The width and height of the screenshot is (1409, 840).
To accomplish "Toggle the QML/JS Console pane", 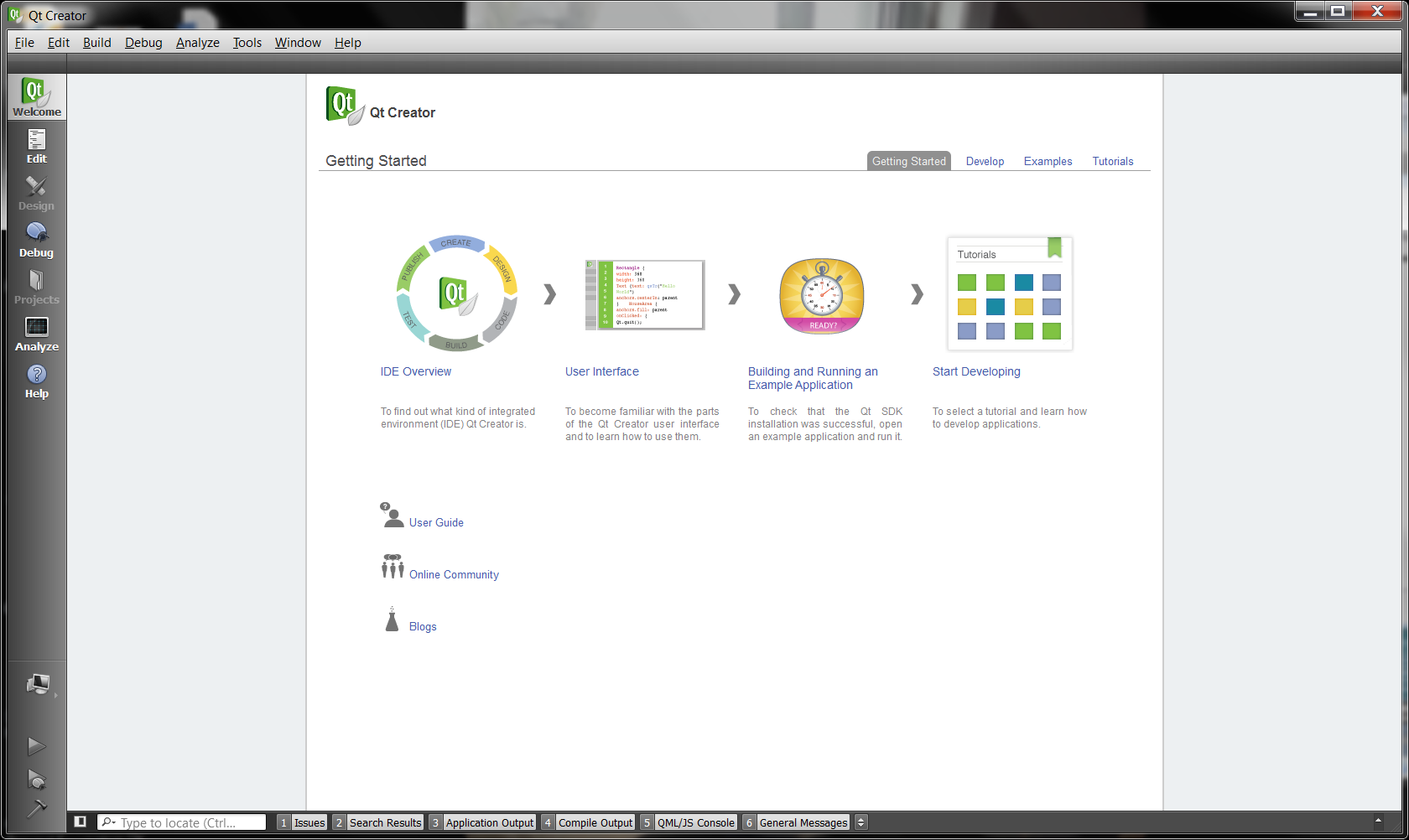I will pos(689,822).
